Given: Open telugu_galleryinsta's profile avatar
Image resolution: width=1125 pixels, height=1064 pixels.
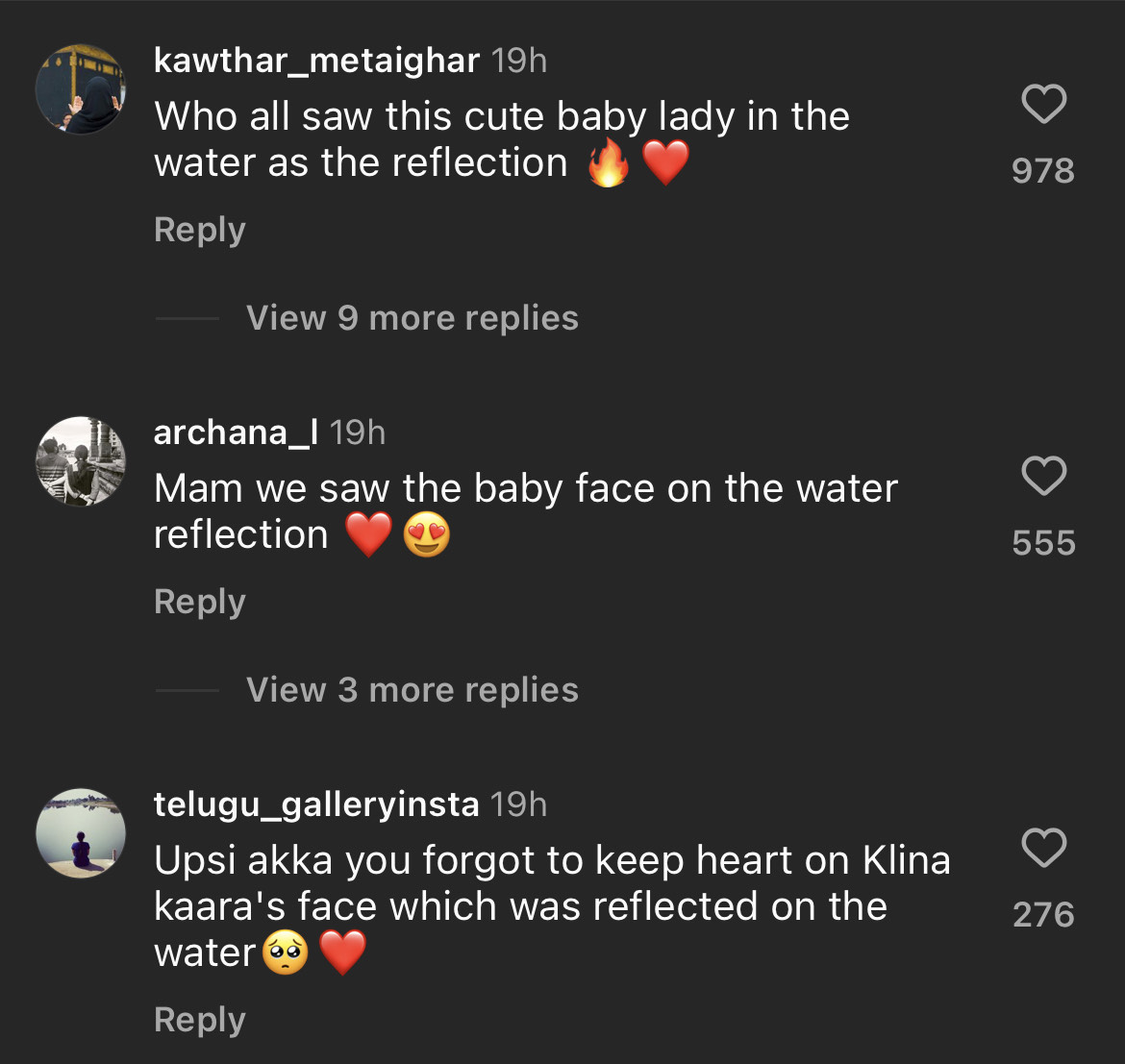Looking at the screenshot, I should [x=81, y=833].
